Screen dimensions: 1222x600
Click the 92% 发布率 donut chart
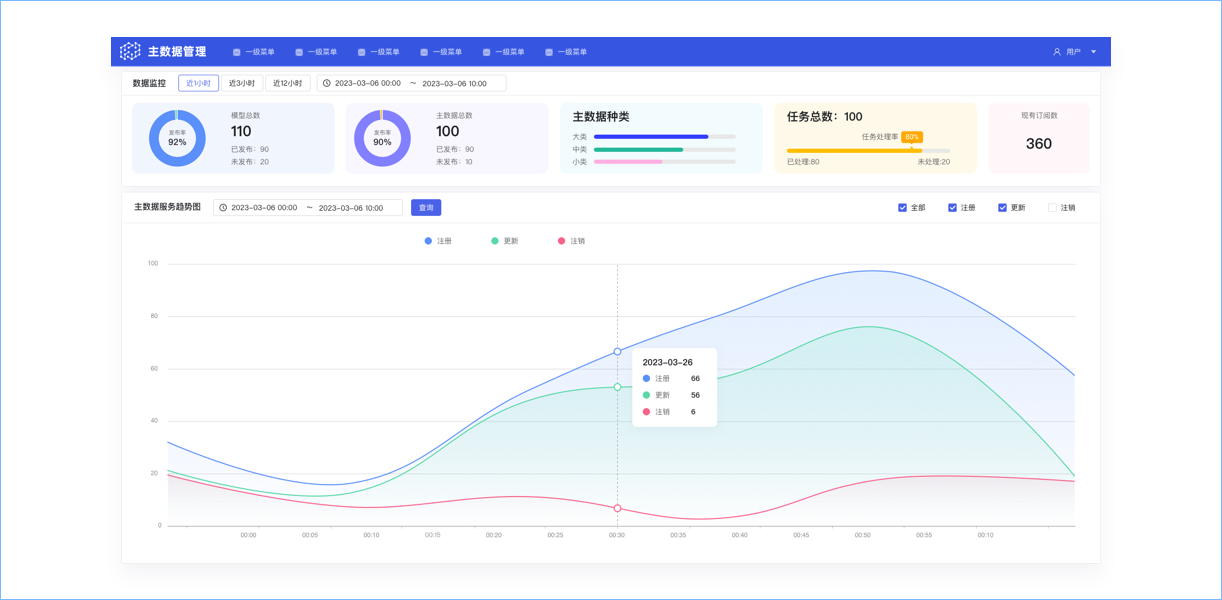pyautogui.click(x=177, y=138)
